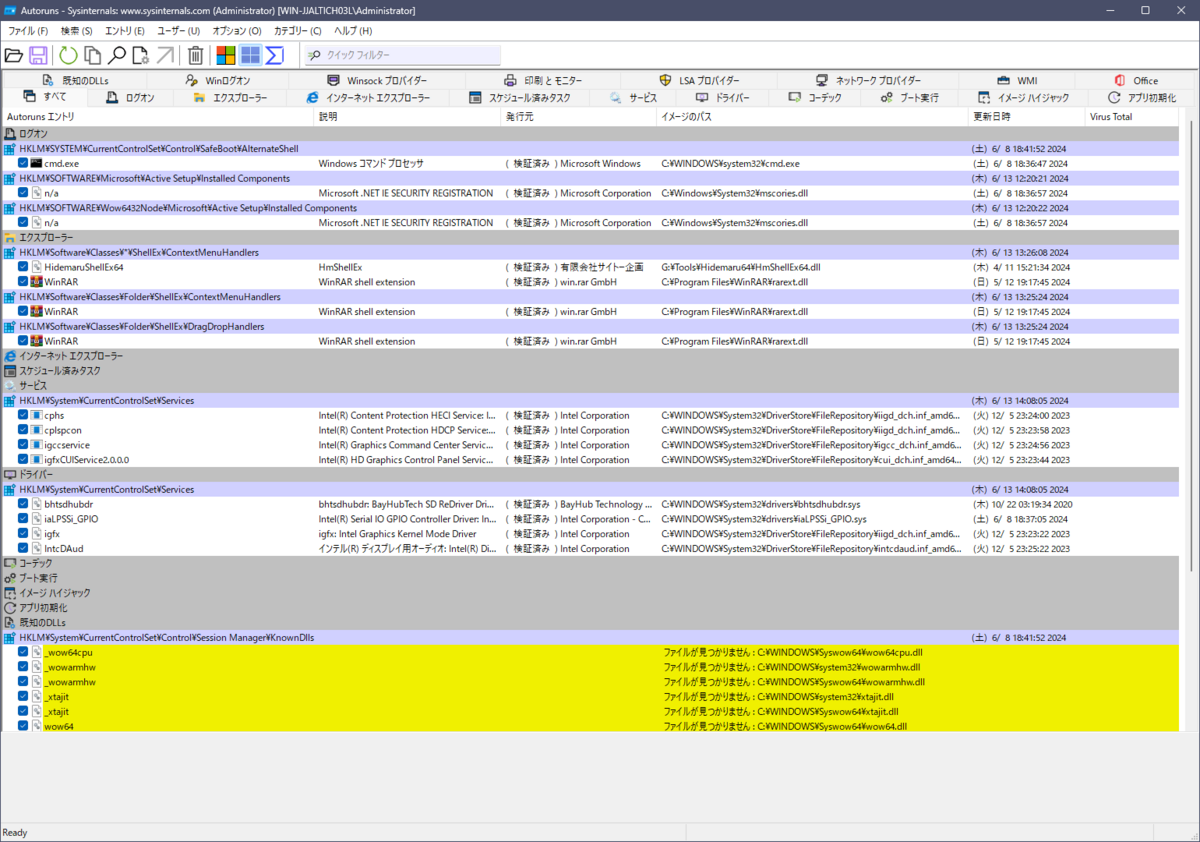Click the WinRAR icon under Folder DragDropHandlers

point(36,341)
